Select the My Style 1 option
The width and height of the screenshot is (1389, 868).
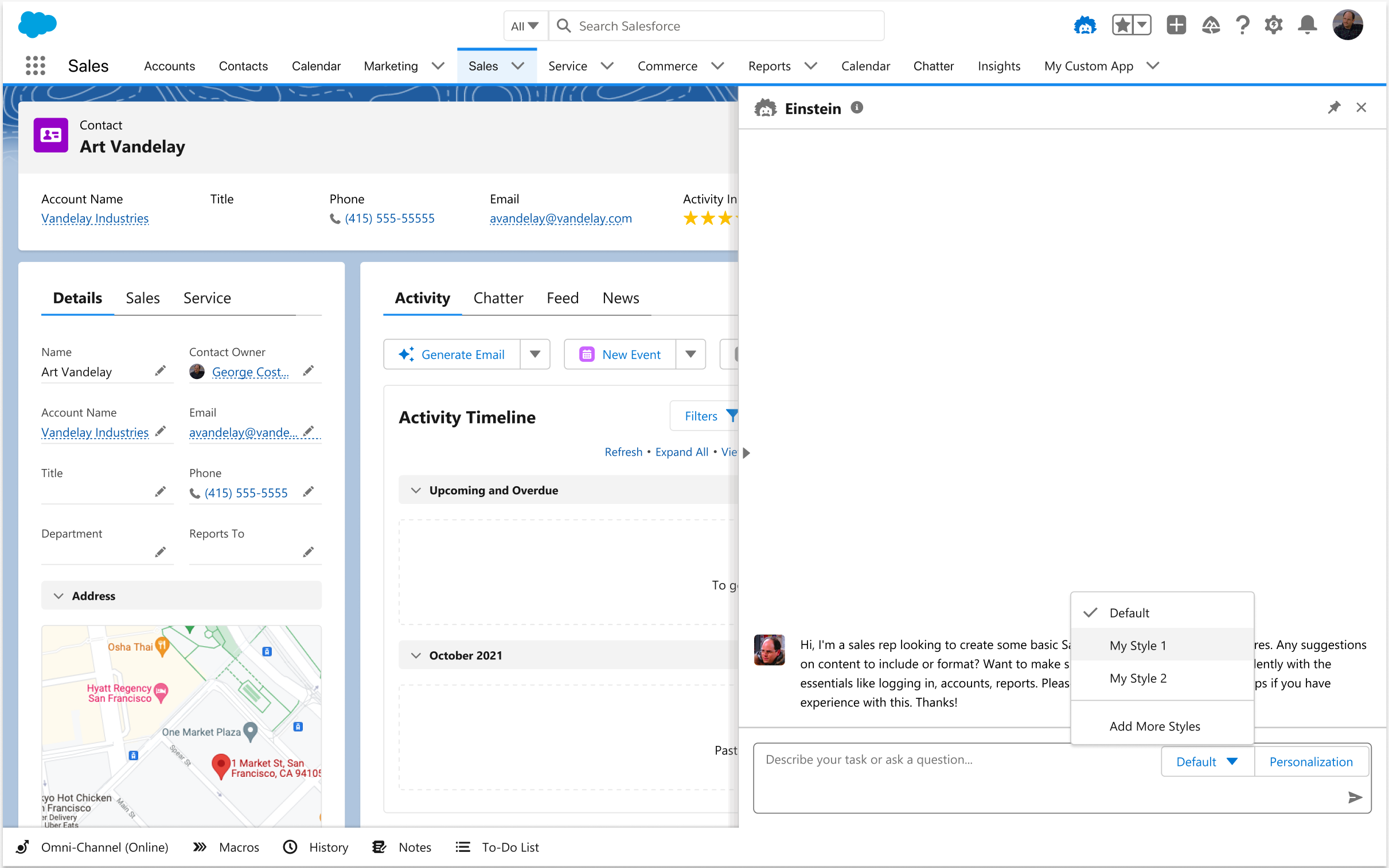pos(1137,645)
